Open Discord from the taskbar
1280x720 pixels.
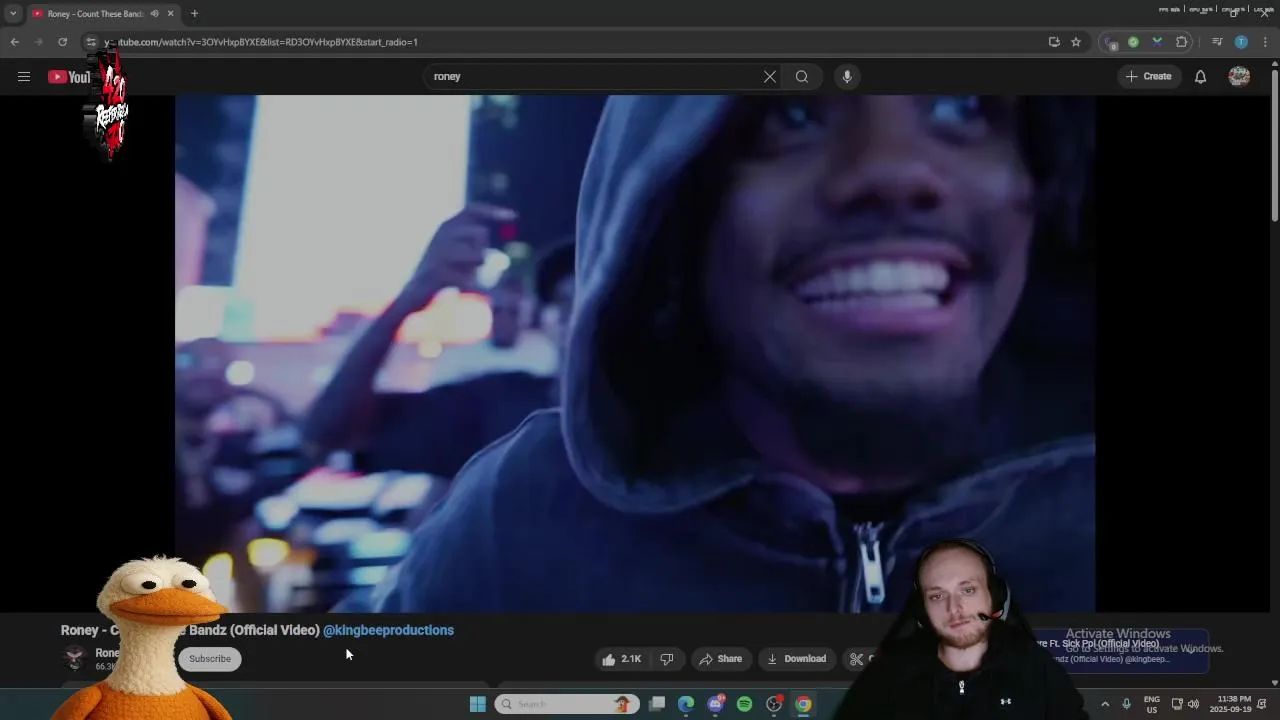click(x=716, y=704)
